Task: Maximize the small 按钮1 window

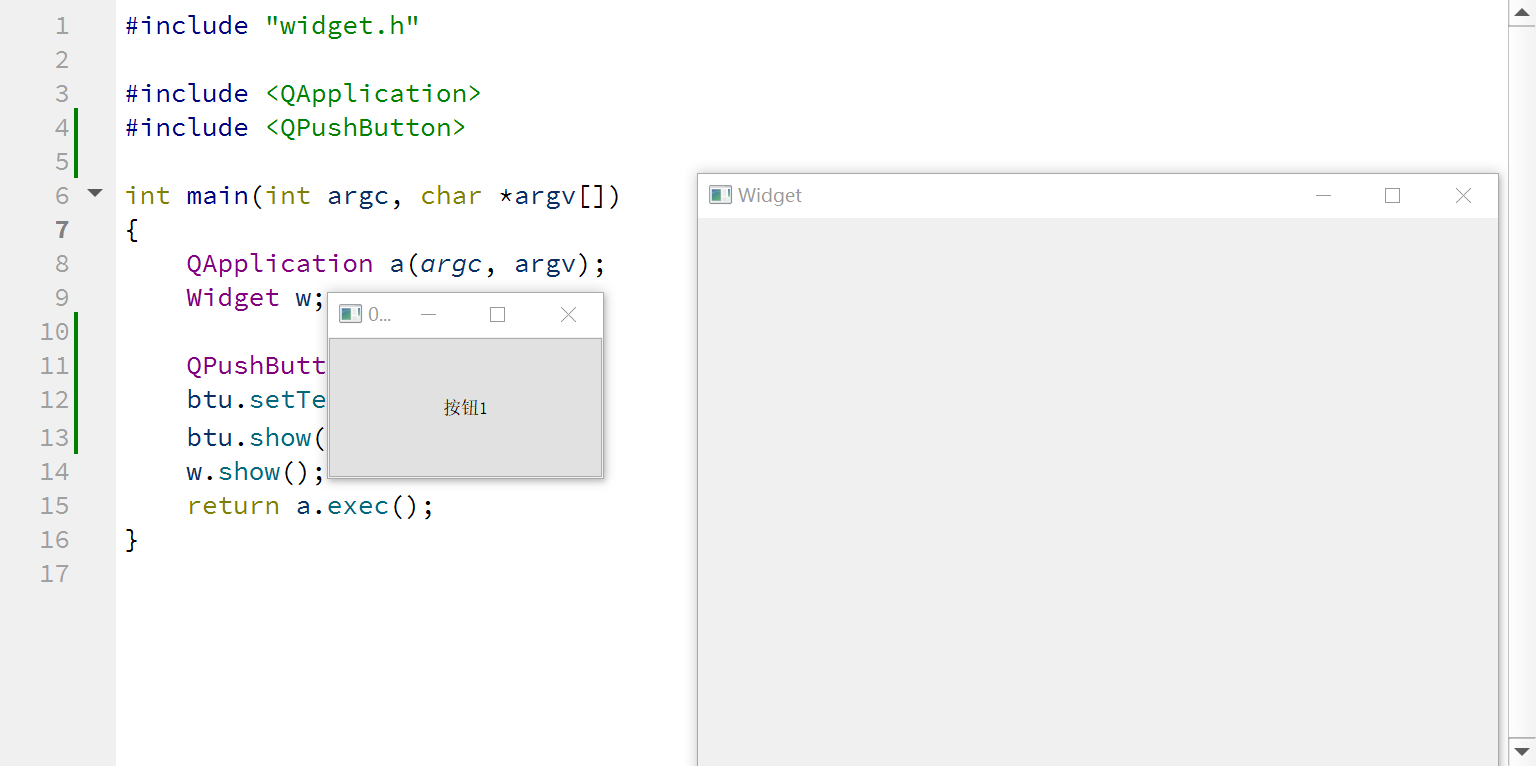Action: coord(497,314)
